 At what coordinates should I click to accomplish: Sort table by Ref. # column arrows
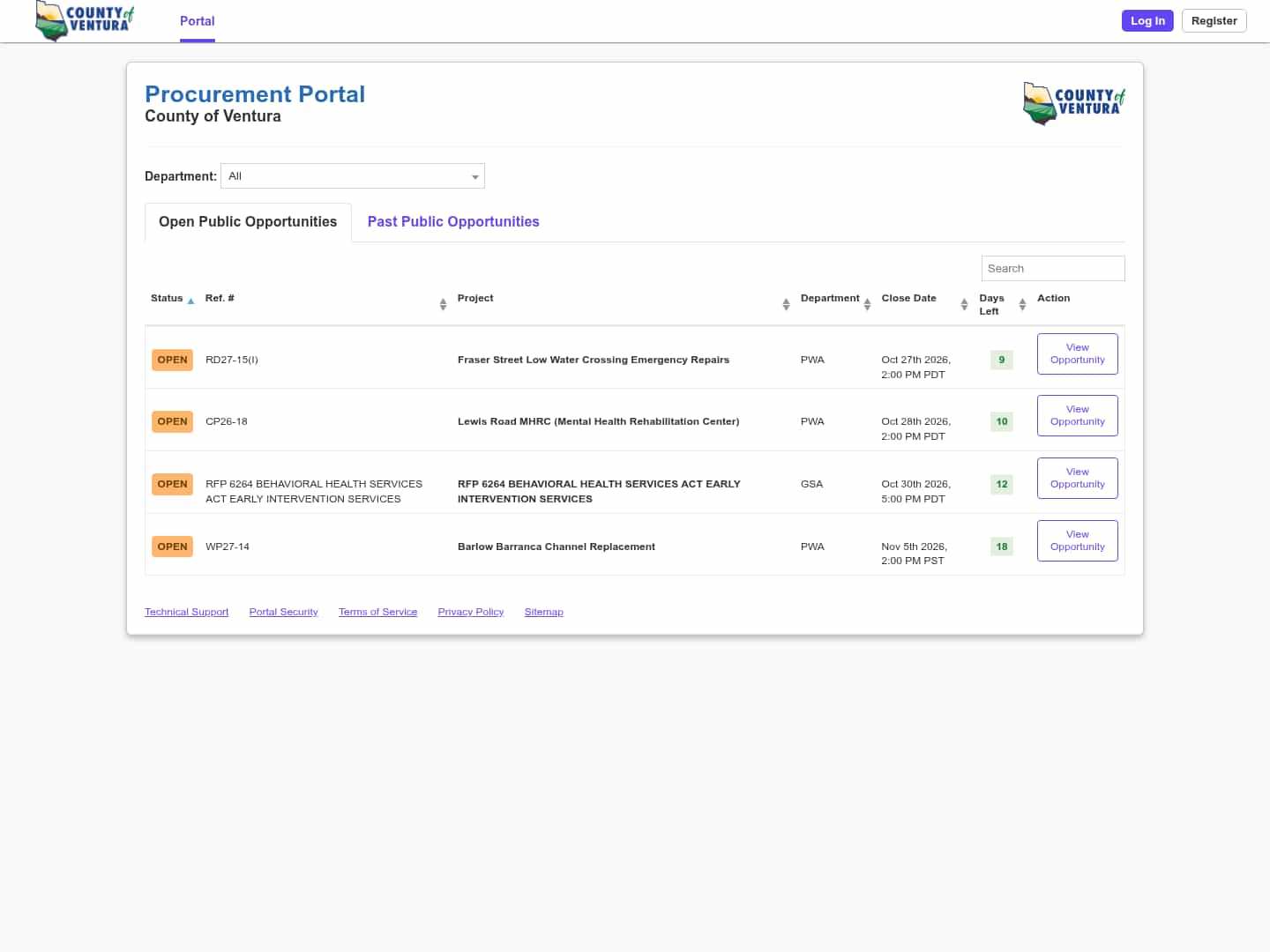443,304
